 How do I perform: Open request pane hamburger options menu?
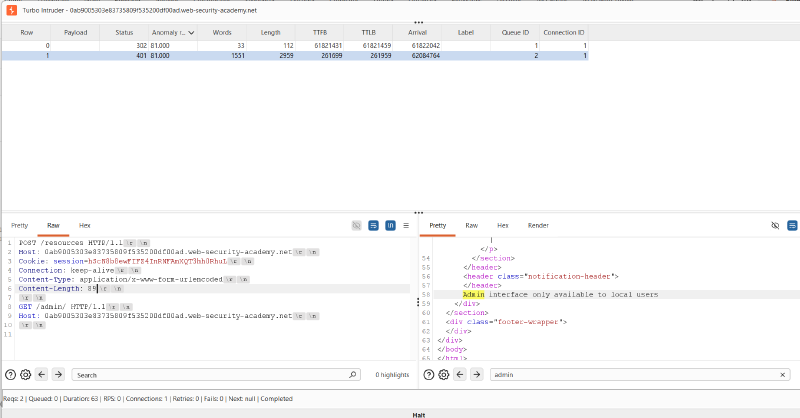tap(406, 225)
